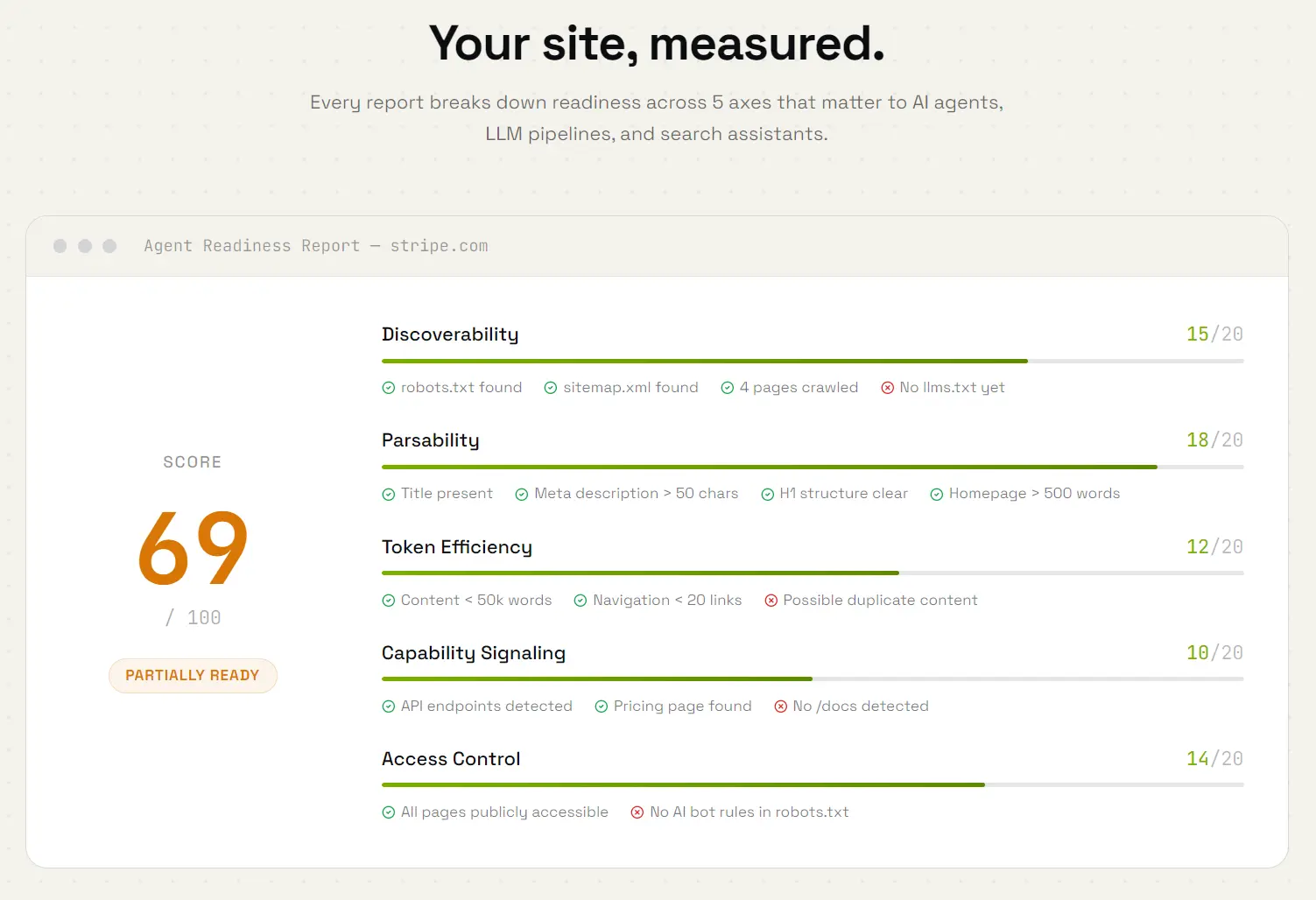Click the check icon beside Meta description > 50 chars
The width and height of the screenshot is (1316, 900).
tap(522, 495)
